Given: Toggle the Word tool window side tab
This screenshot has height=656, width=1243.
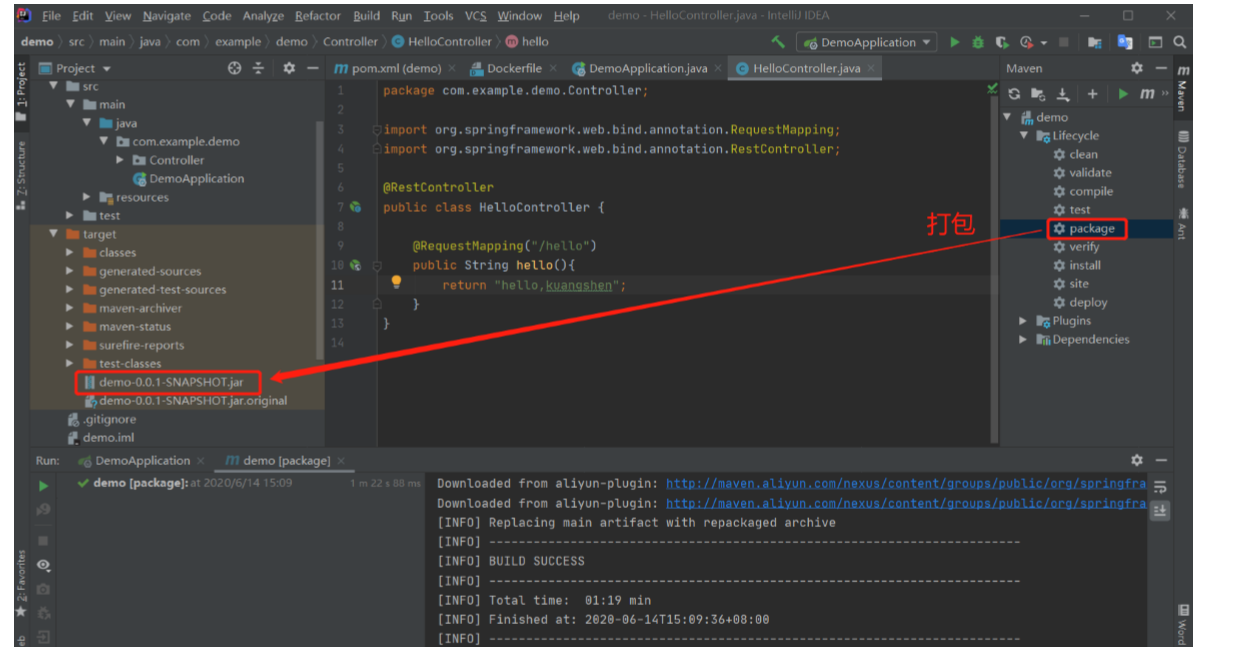Looking at the screenshot, I should click(x=1182, y=625).
